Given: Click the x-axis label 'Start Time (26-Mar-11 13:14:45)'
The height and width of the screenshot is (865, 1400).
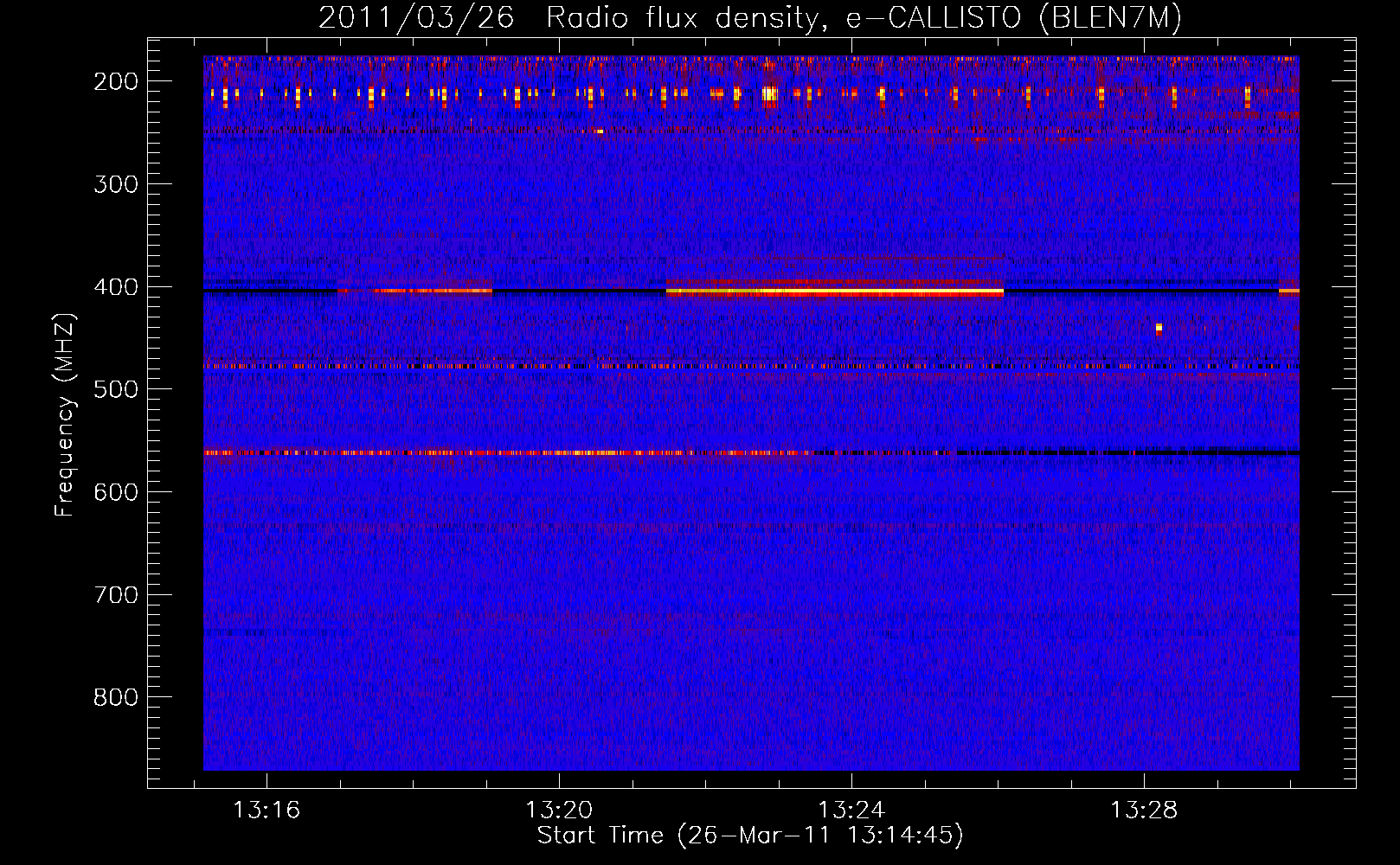Looking at the screenshot, I should 750,836.
